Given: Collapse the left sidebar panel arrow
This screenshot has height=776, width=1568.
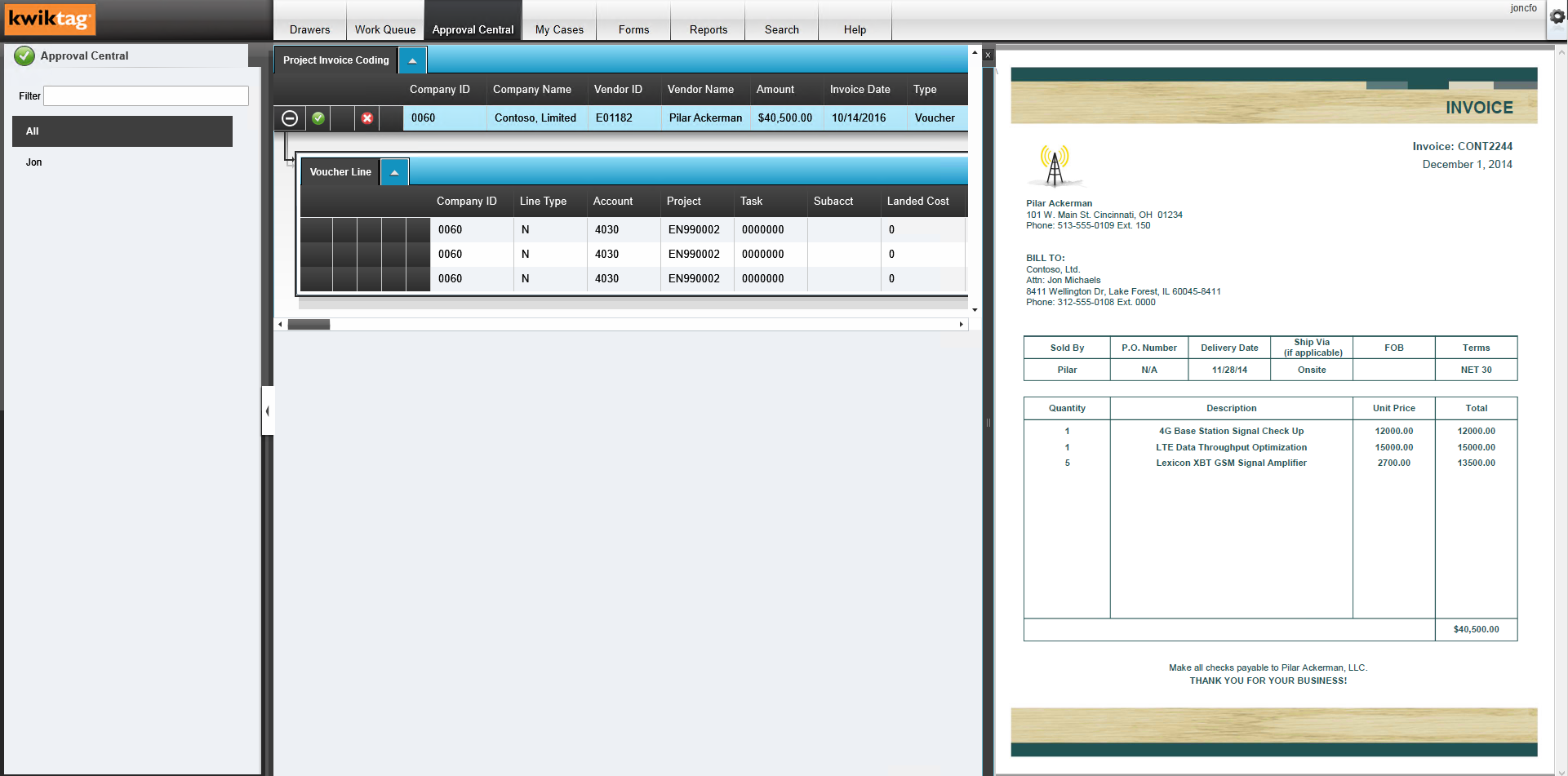Looking at the screenshot, I should [x=267, y=410].
